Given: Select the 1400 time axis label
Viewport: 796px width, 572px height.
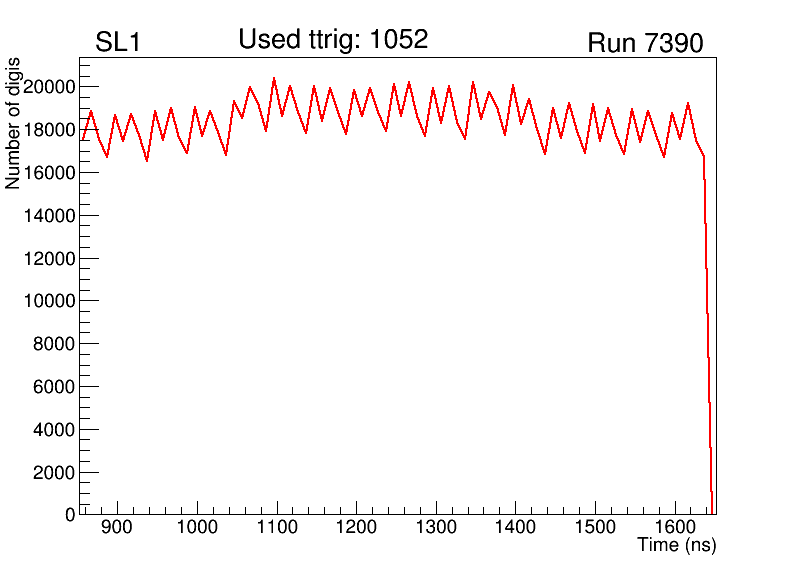Looking at the screenshot, I should point(515,527).
